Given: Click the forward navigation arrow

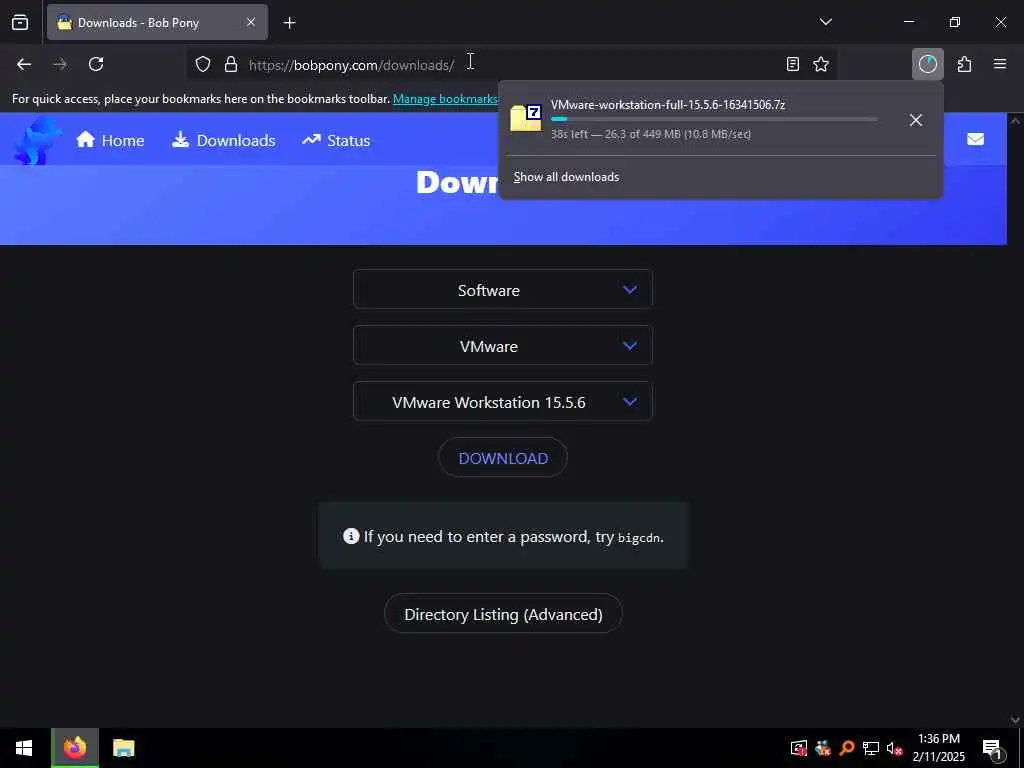Looking at the screenshot, I should point(59,64).
